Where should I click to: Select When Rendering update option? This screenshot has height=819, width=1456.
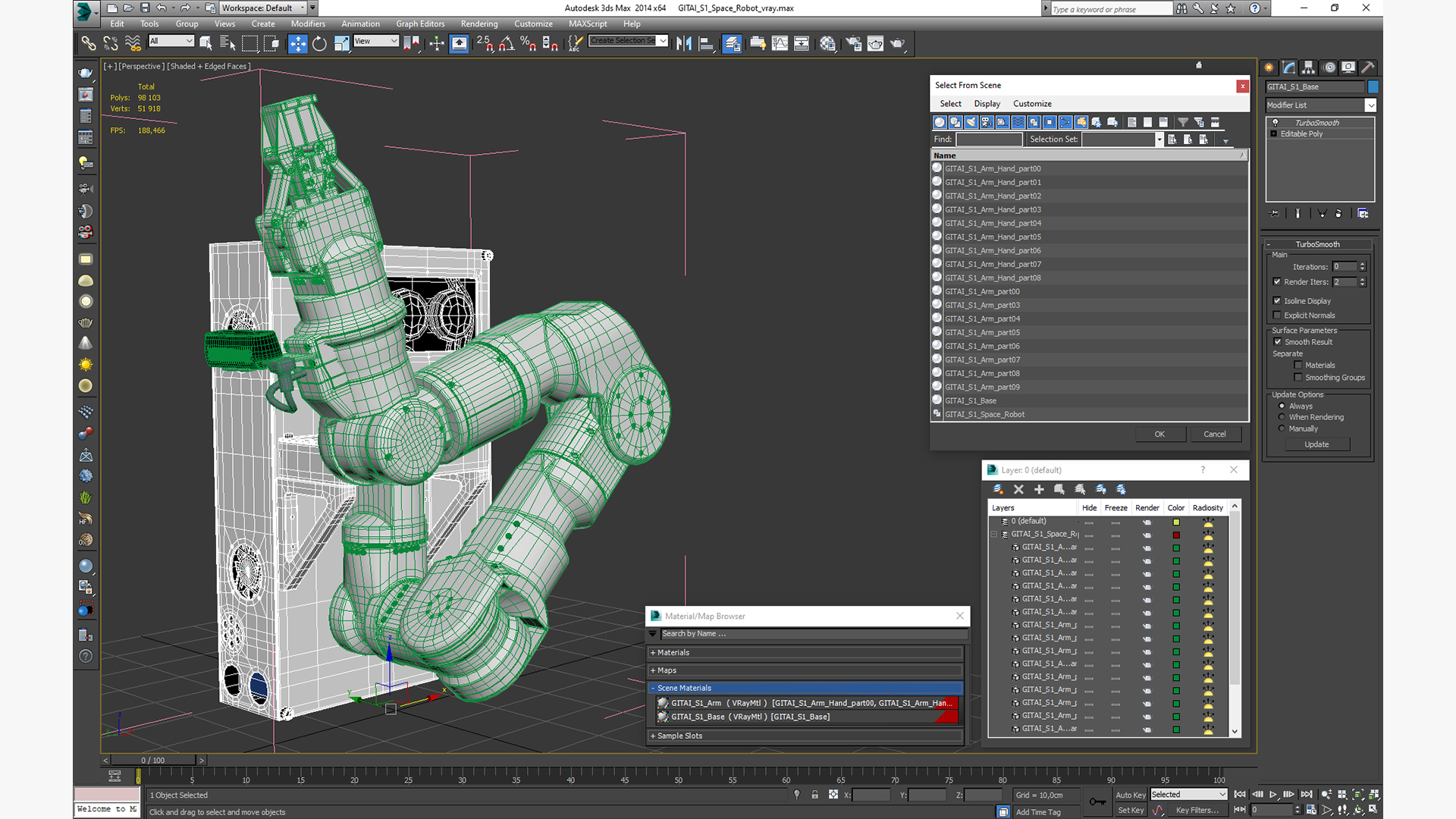tap(1282, 417)
